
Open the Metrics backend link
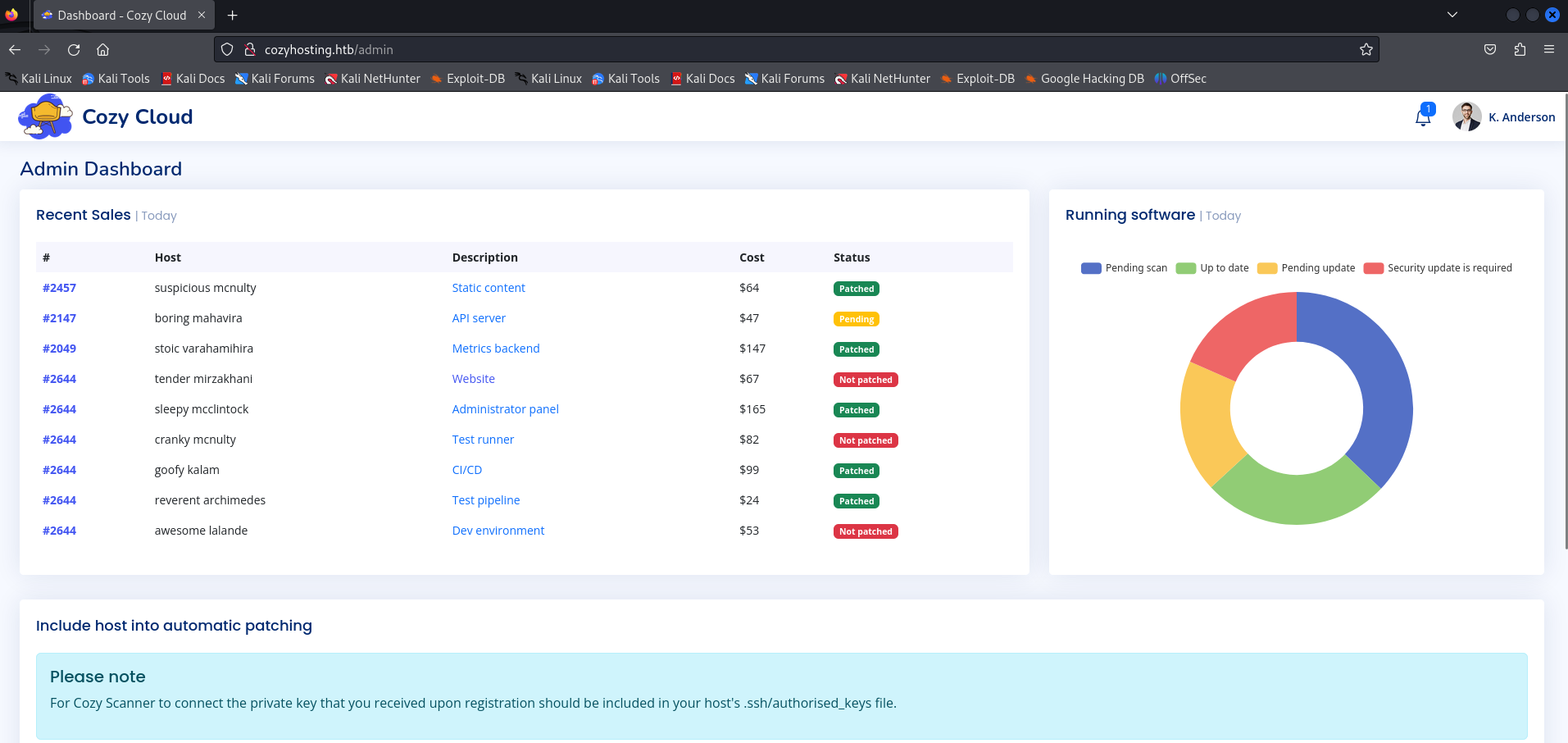click(496, 349)
